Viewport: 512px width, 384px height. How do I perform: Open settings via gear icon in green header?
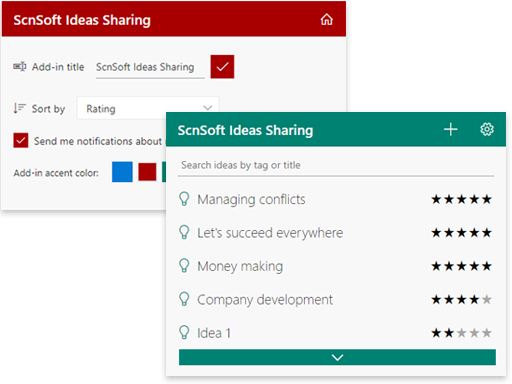[x=487, y=129]
